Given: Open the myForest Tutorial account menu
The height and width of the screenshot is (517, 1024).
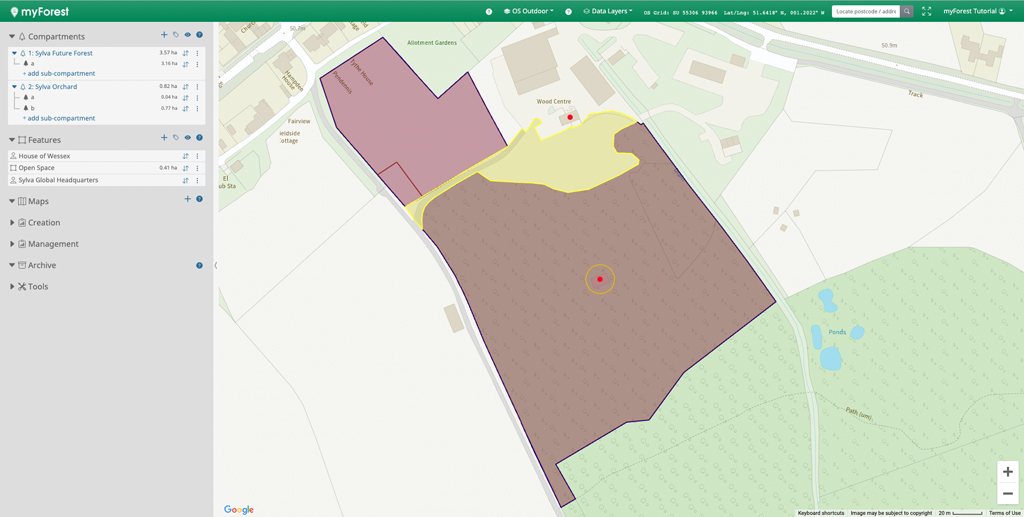Looking at the screenshot, I should coord(978,11).
